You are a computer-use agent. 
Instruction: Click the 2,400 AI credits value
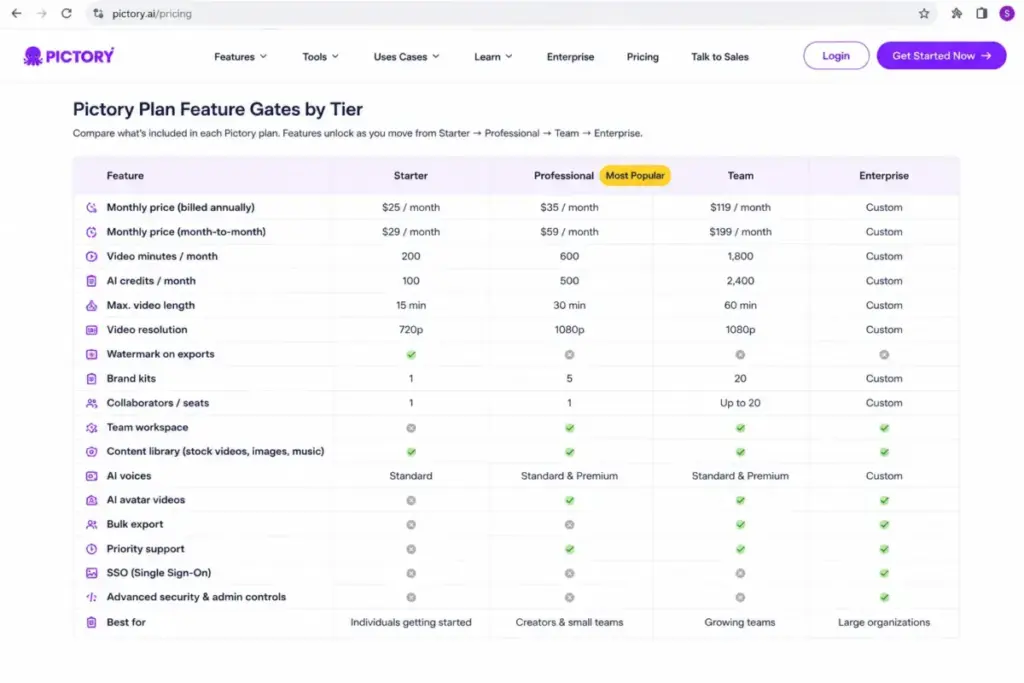740,281
